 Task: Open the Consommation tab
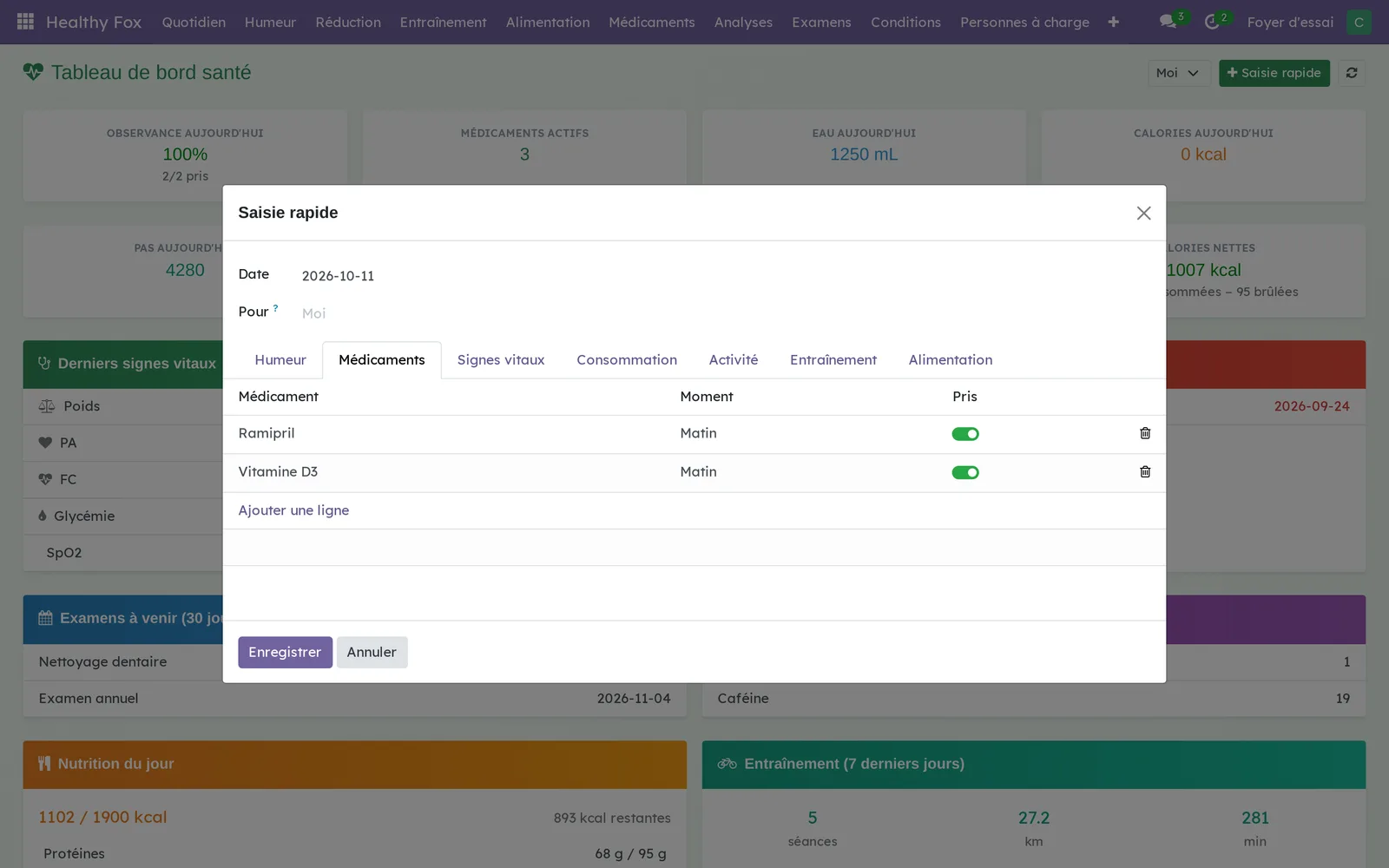click(x=627, y=360)
